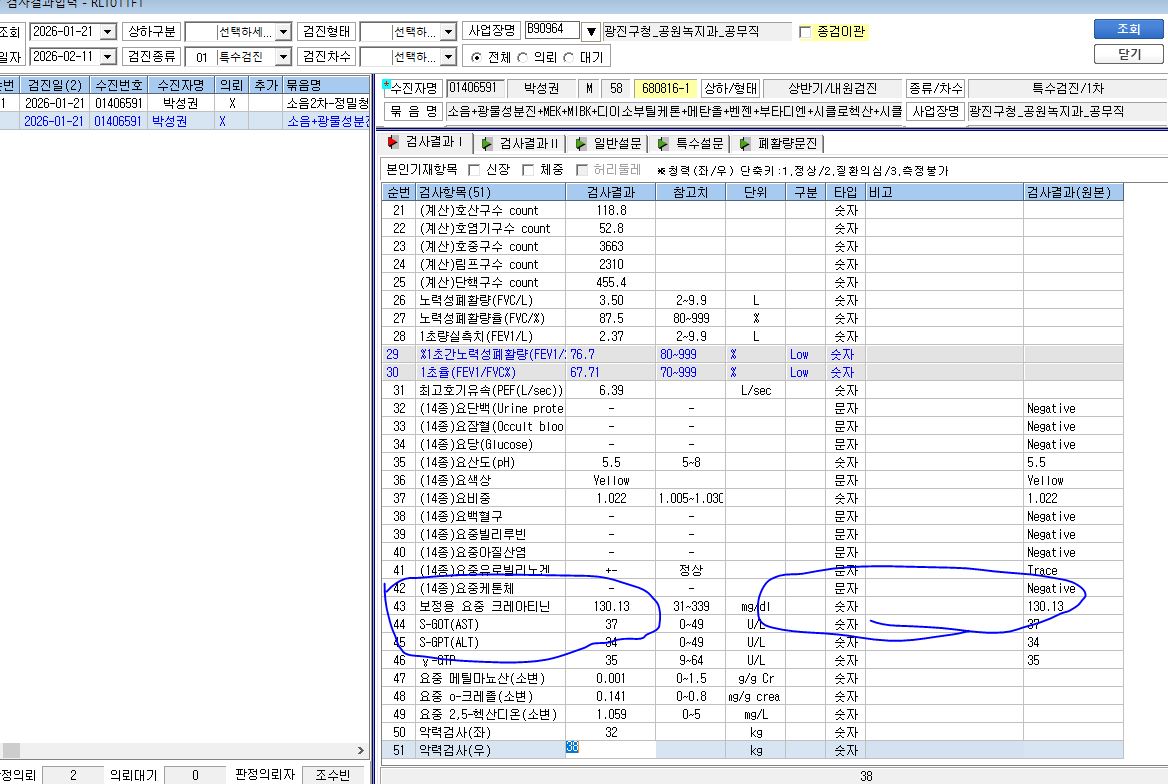Click the green flag icon beside 특수설문
Image resolution: width=1168 pixels, height=784 pixels.
[663, 143]
